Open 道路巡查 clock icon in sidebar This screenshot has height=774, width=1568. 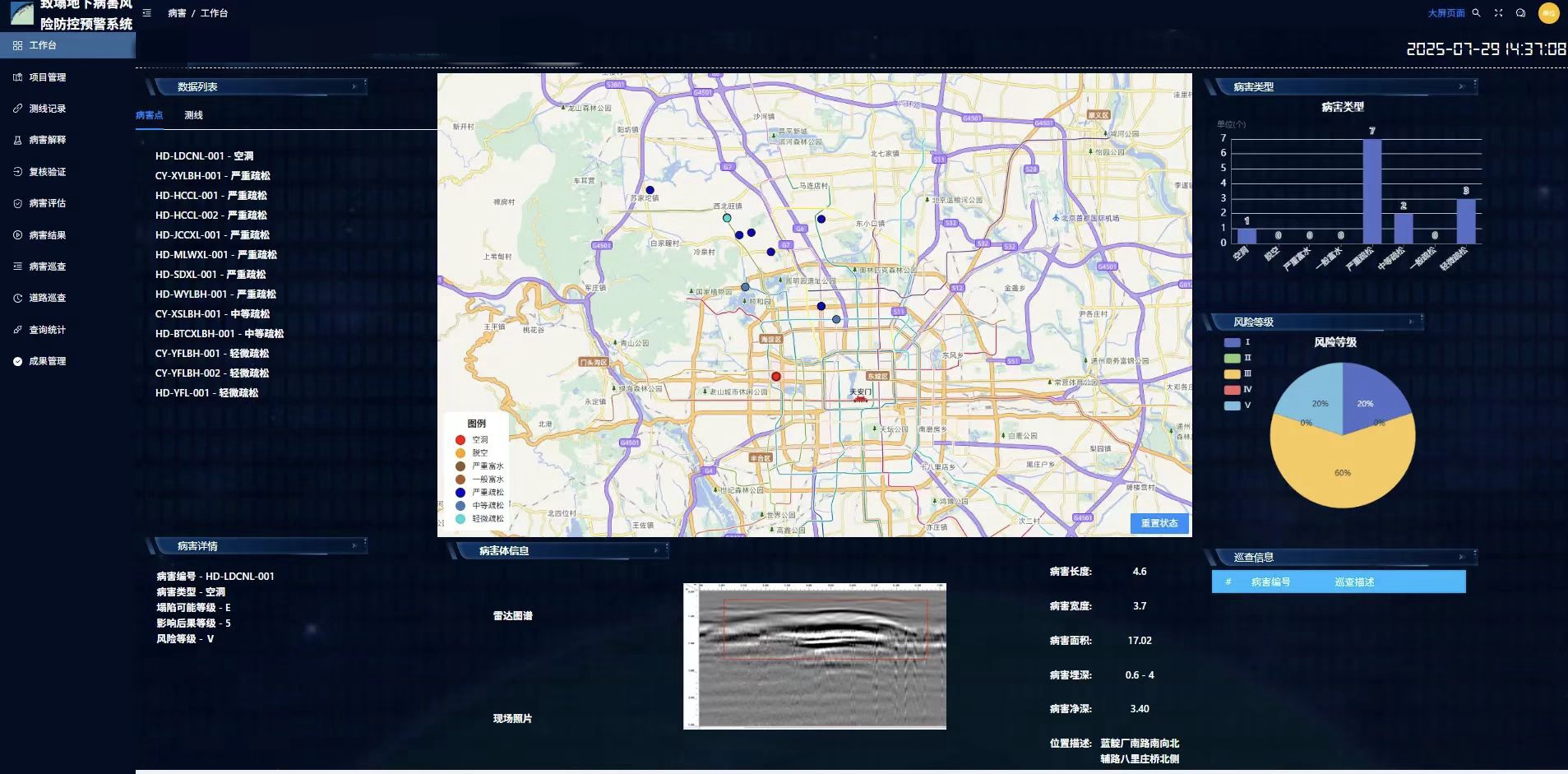tap(18, 298)
